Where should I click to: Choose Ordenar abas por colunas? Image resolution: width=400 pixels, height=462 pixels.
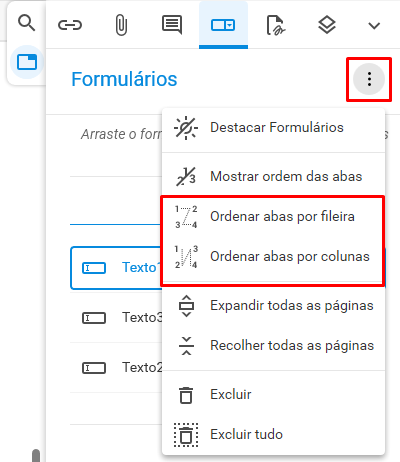[x=273, y=257]
